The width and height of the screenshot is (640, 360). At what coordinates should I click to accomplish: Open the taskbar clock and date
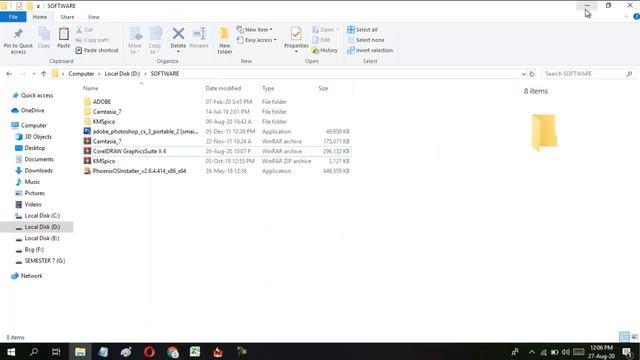[x=602, y=352]
